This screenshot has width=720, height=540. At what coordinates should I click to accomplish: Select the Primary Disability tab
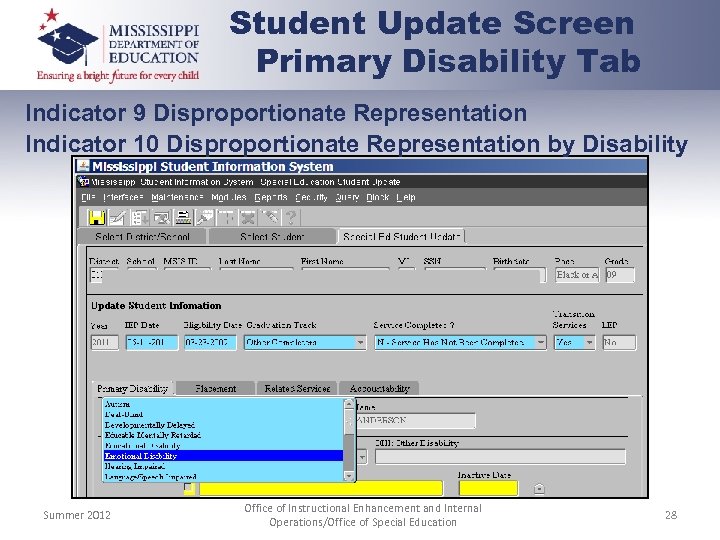[x=133, y=388]
